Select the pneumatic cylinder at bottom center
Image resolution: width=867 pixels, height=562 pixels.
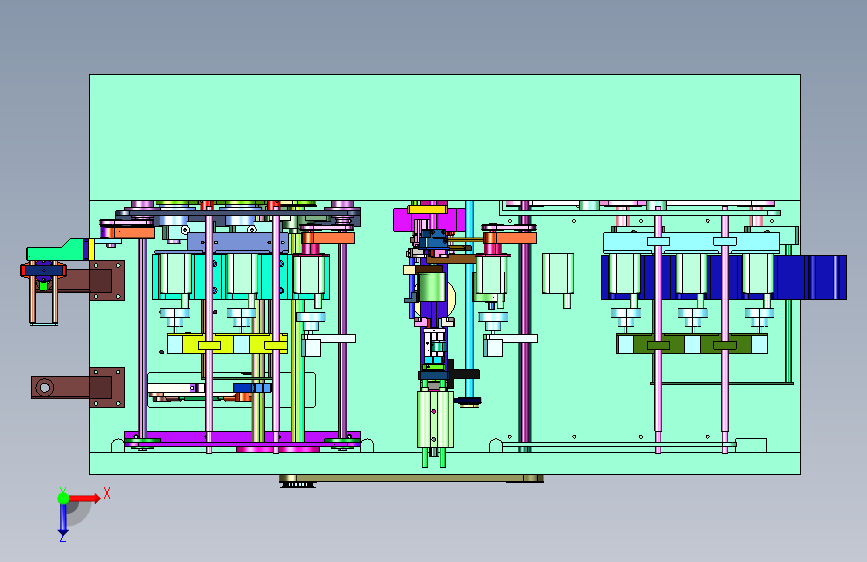coord(435,419)
